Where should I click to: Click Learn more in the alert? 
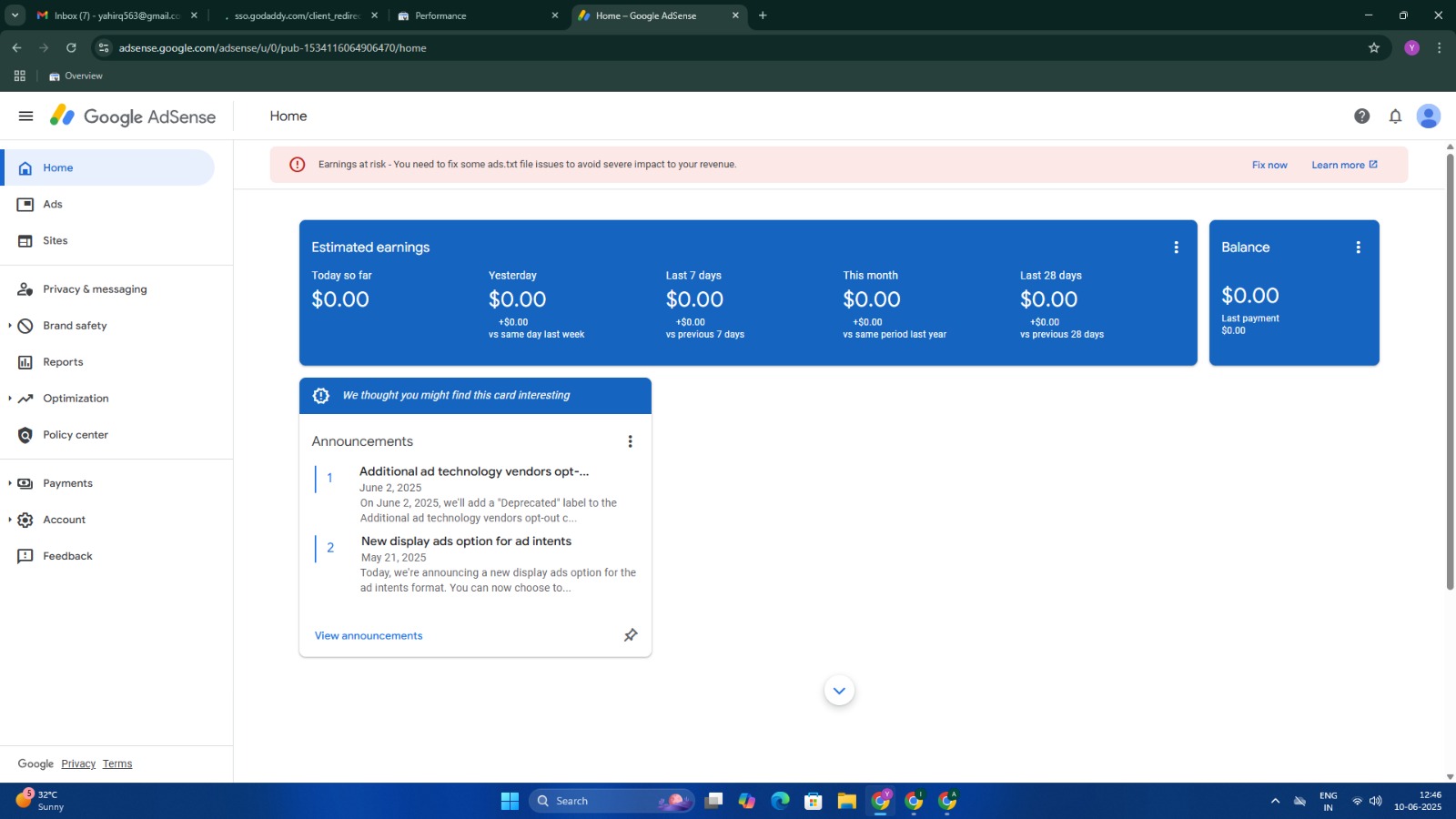click(x=1344, y=165)
